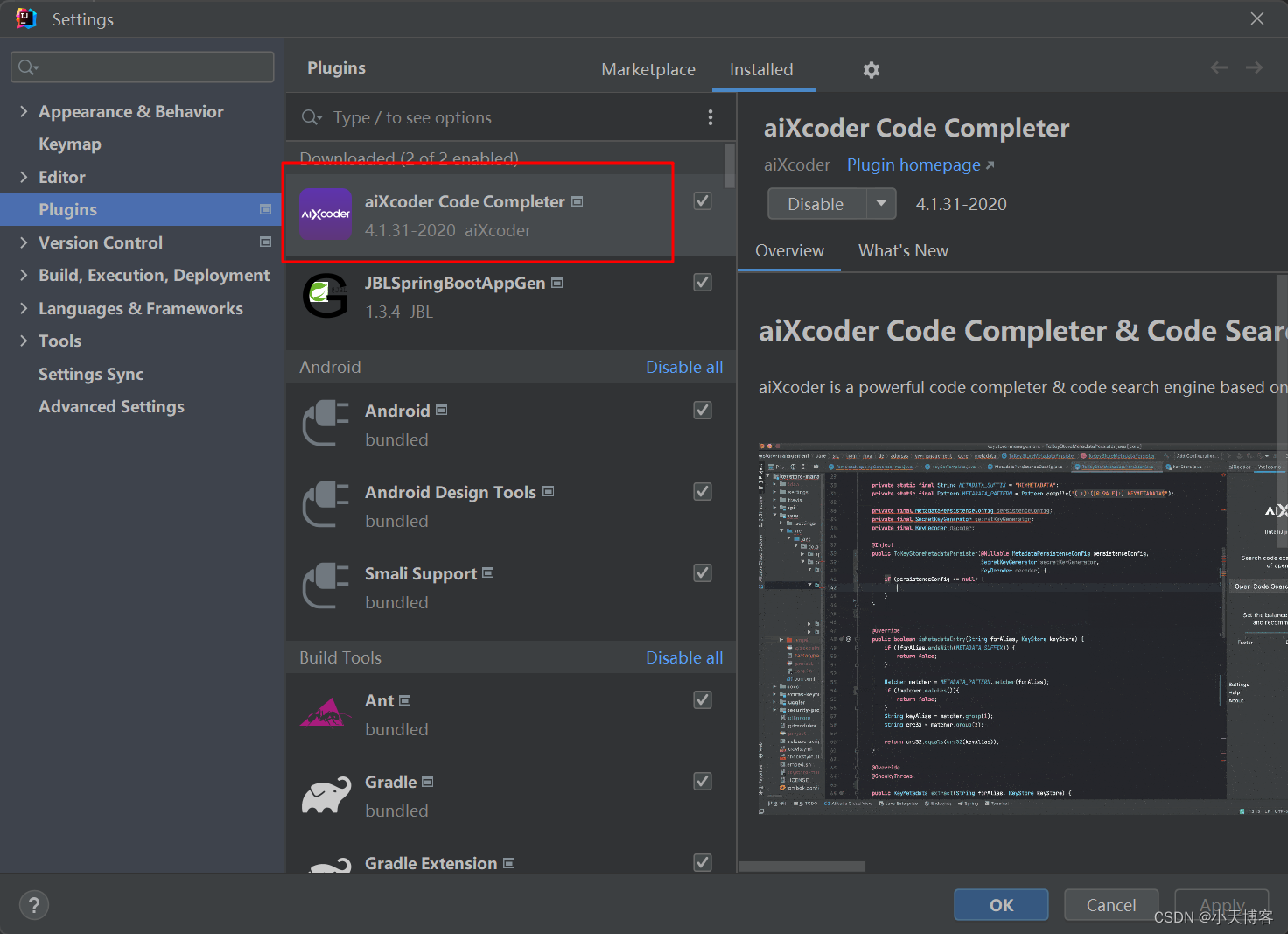This screenshot has width=1288, height=934.
Task: Click the plugin filter search field
Action: click(511, 117)
